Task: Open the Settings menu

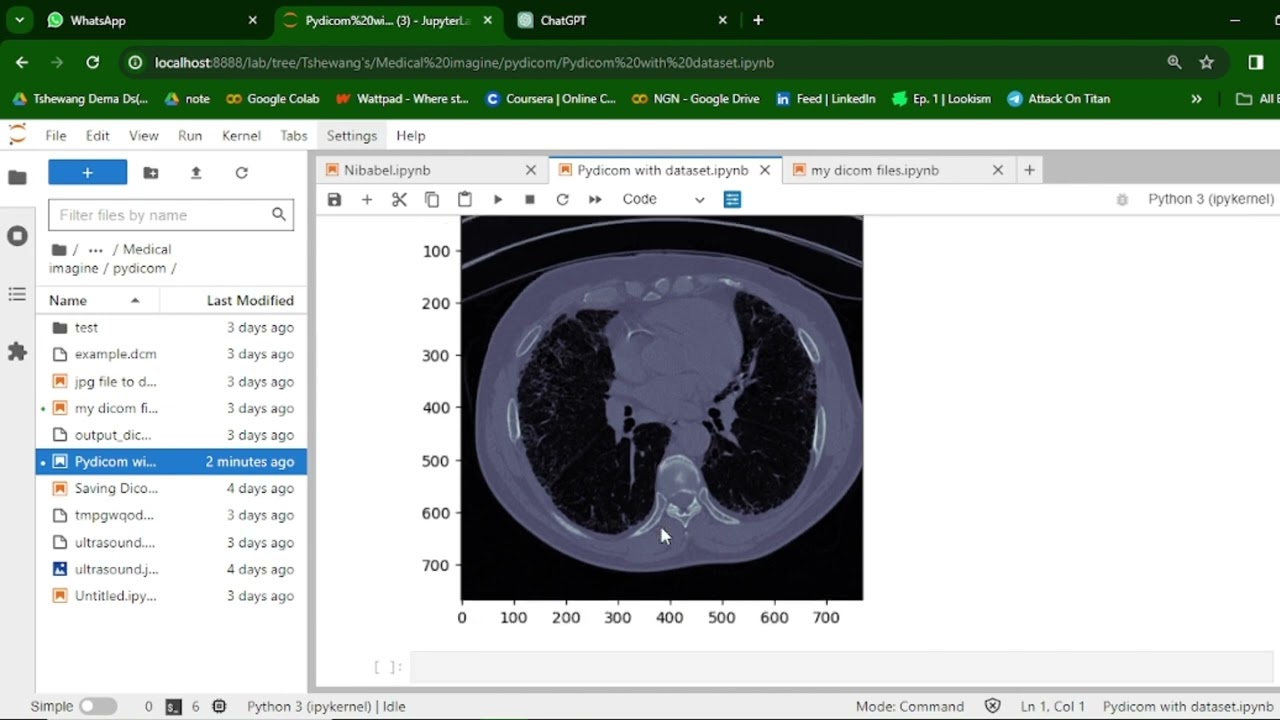Action: coord(352,135)
